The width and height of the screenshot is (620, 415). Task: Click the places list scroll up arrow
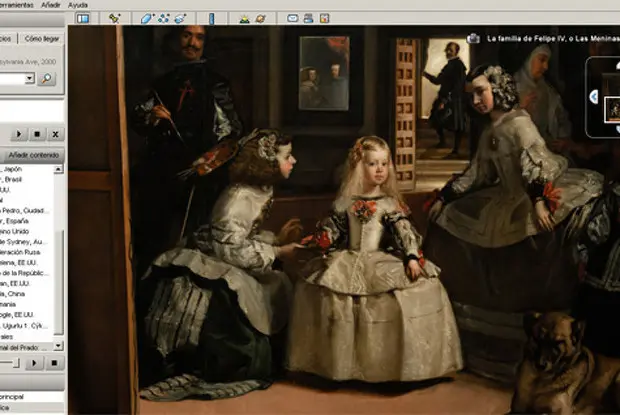point(59,169)
